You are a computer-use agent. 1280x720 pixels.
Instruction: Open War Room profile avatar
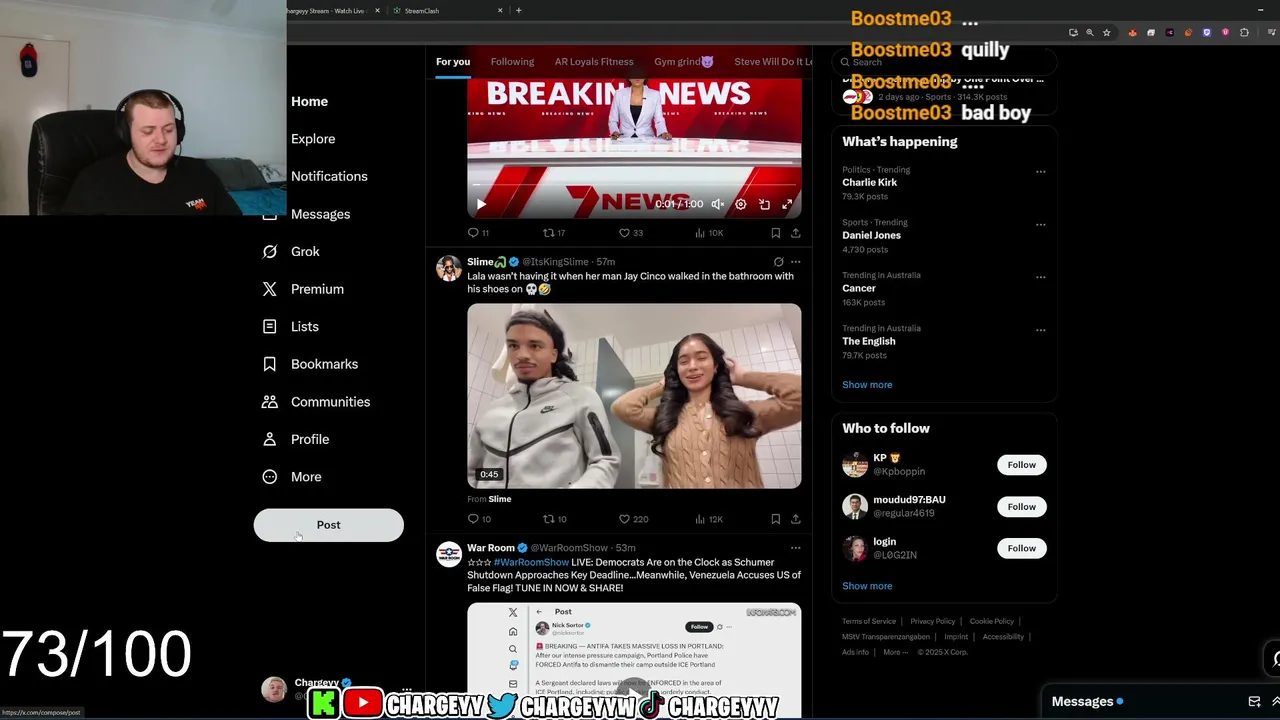point(449,554)
